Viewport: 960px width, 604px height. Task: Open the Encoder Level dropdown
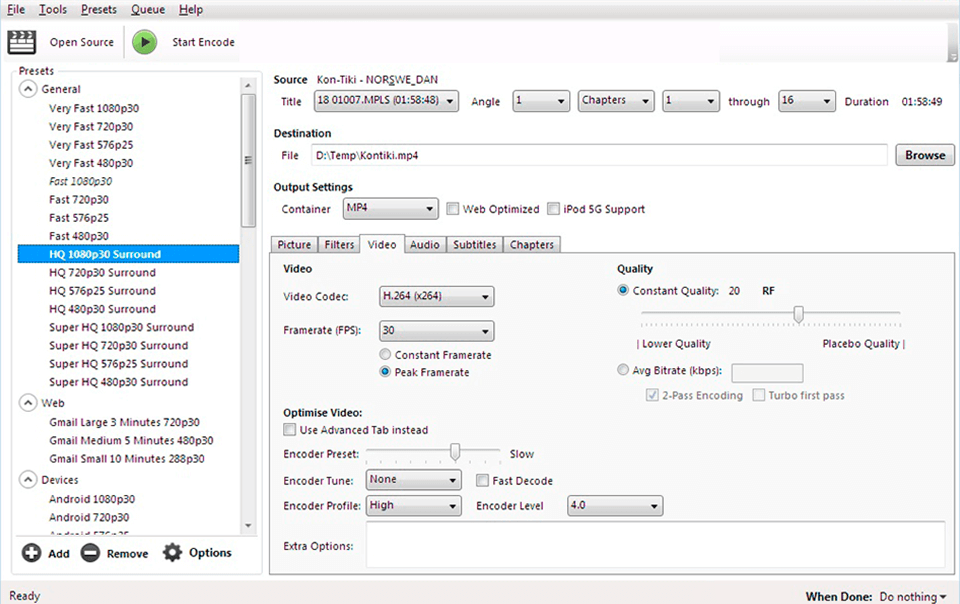click(x=614, y=506)
